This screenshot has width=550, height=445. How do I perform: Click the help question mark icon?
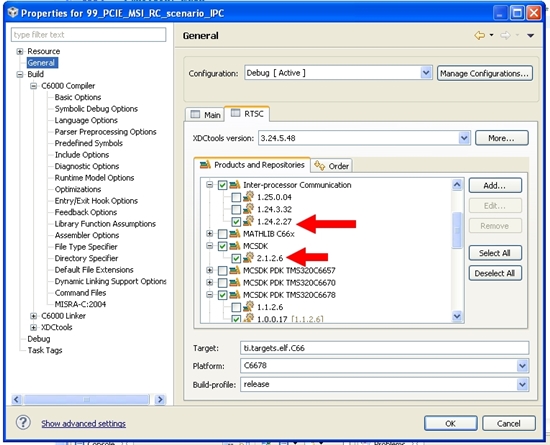pos(23,423)
